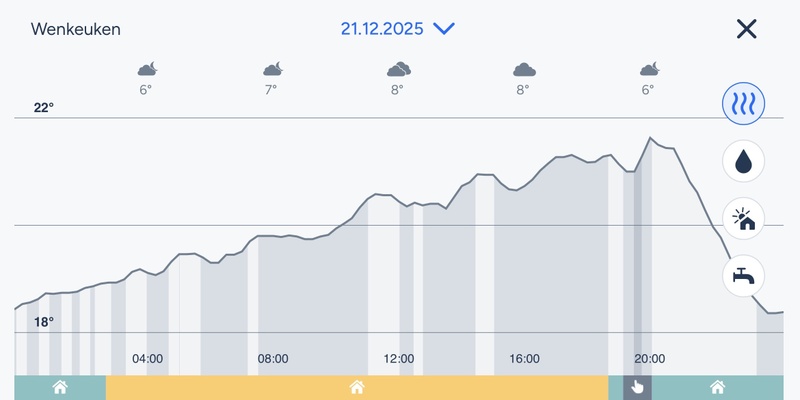
Task: Select the first teal home schedule block
Action: (x=60, y=388)
